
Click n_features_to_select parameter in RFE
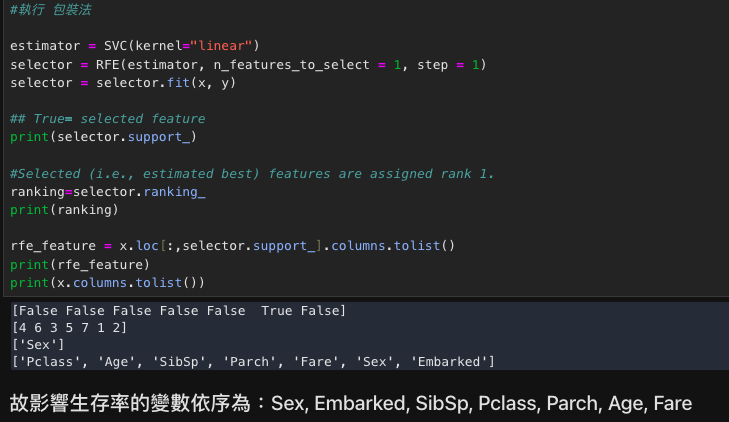tap(292, 65)
